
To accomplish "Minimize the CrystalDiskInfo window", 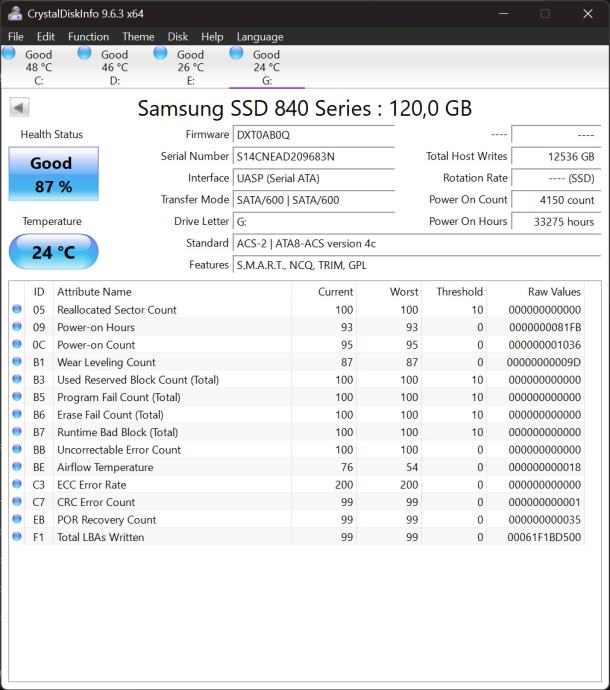I will 503,13.
